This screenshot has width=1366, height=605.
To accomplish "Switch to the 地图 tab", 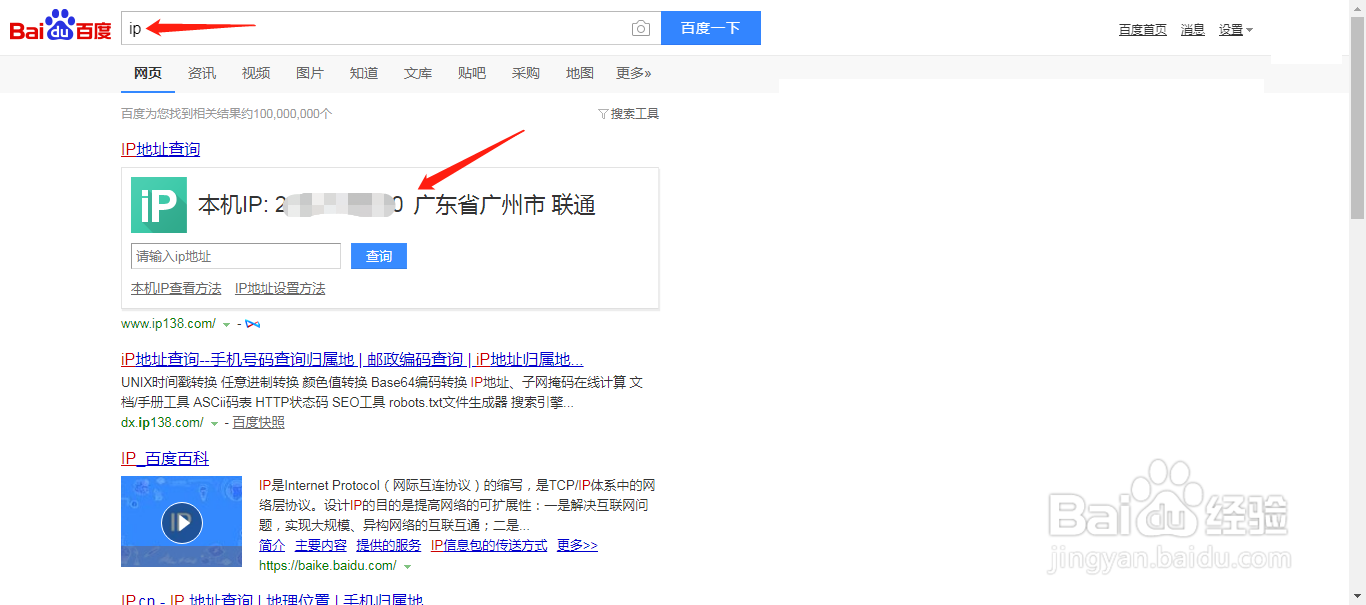I will 580,73.
